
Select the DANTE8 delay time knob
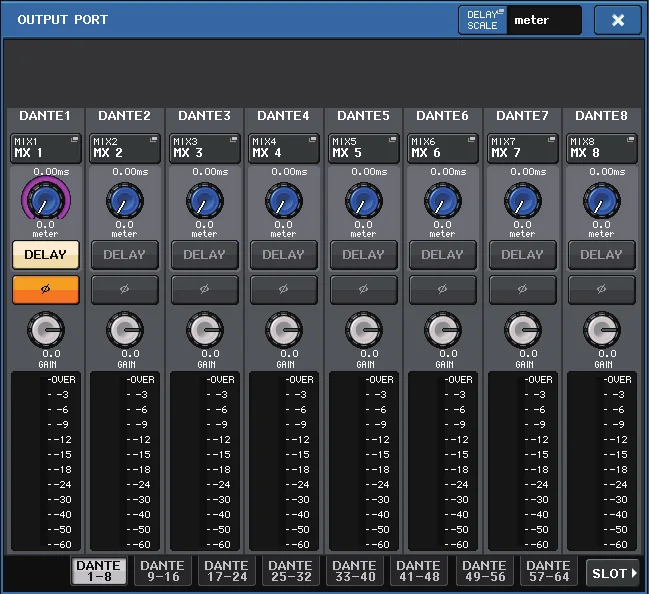tap(601, 201)
